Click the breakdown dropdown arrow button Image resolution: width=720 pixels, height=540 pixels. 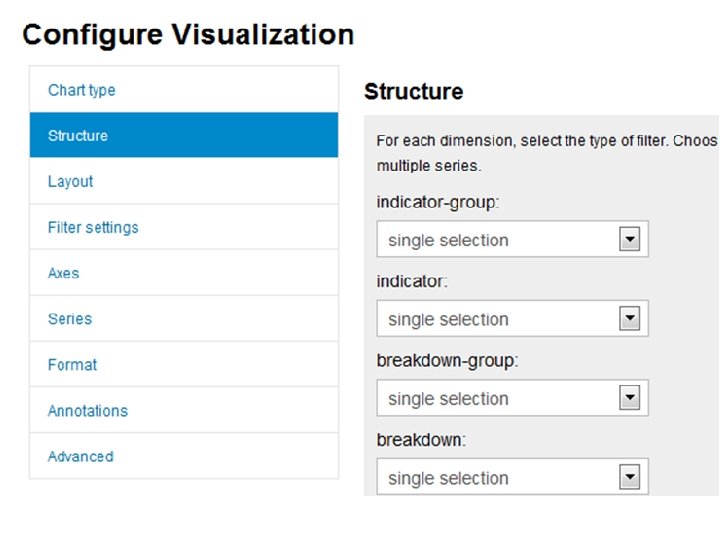point(629,478)
